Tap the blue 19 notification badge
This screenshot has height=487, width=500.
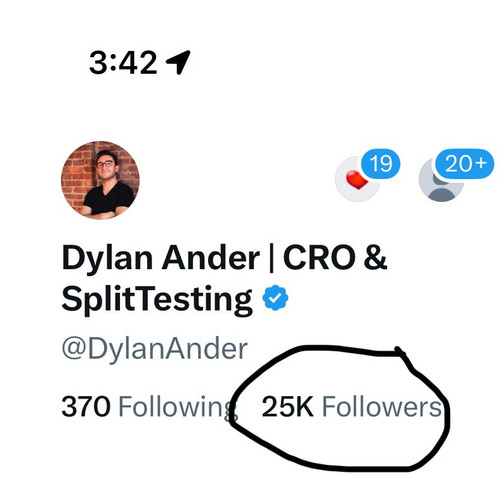(381, 164)
